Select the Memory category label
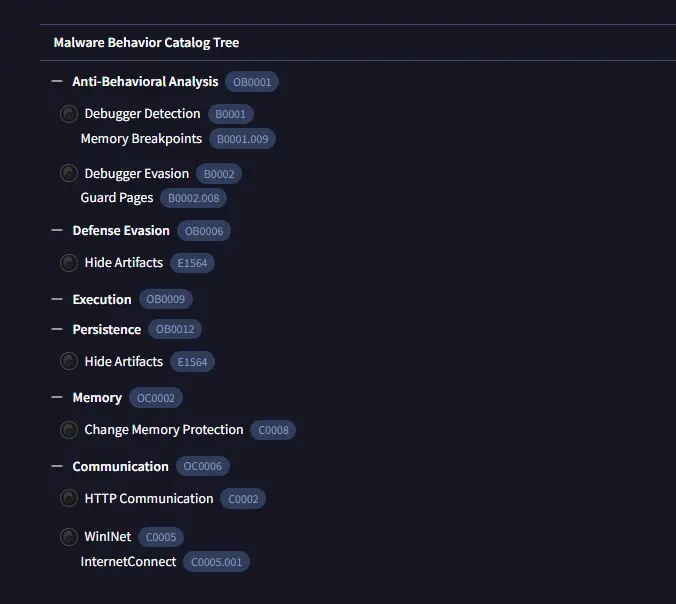676x604 pixels. coord(97,397)
